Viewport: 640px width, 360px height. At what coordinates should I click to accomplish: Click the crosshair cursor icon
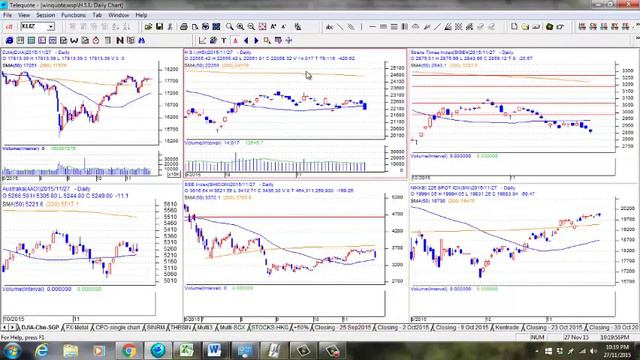point(289,40)
